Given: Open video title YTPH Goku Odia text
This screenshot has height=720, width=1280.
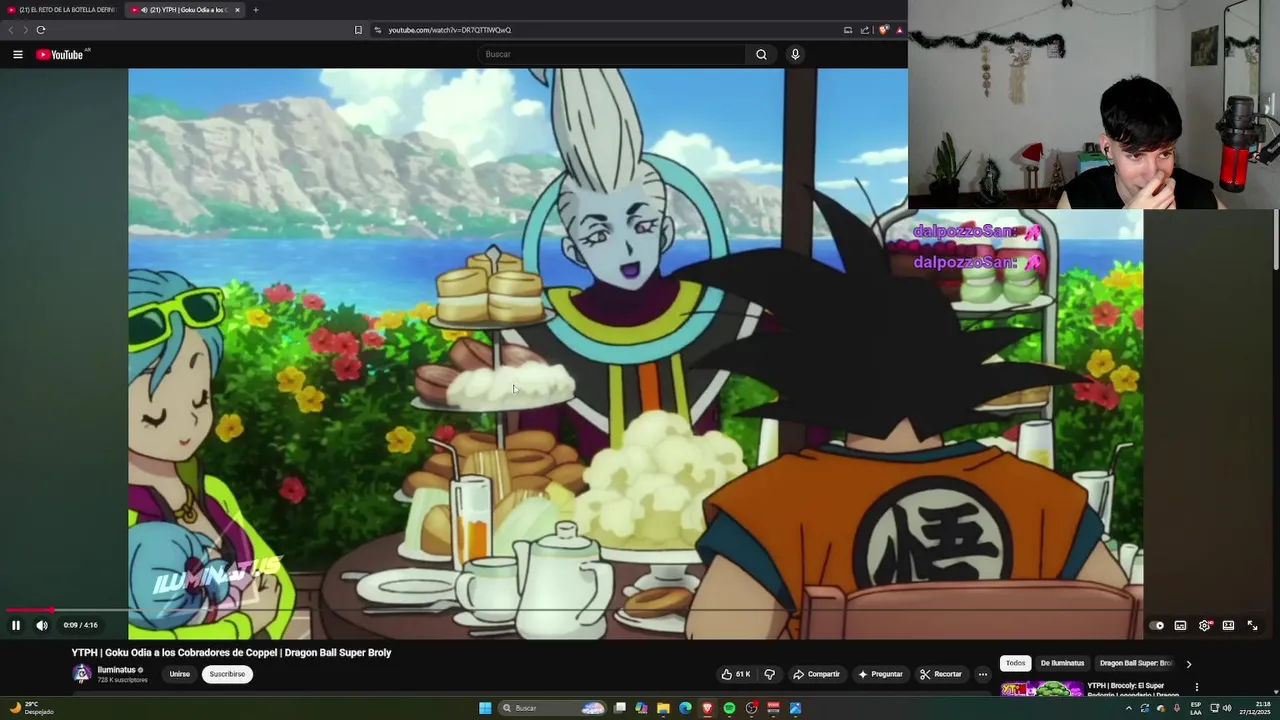Looking at the screenshot, I should (231, 653).
